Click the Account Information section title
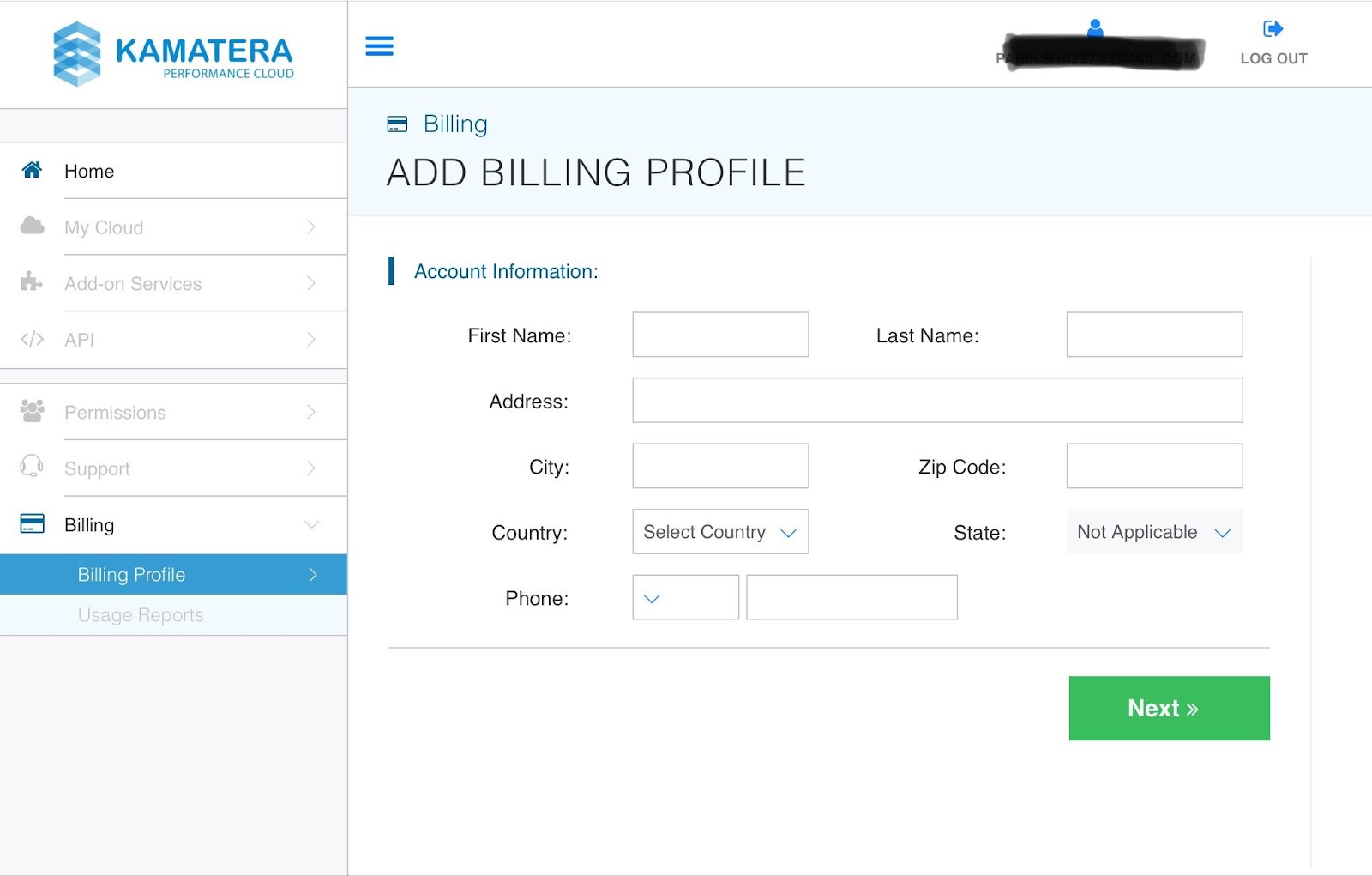 click(x=506, y=271)
